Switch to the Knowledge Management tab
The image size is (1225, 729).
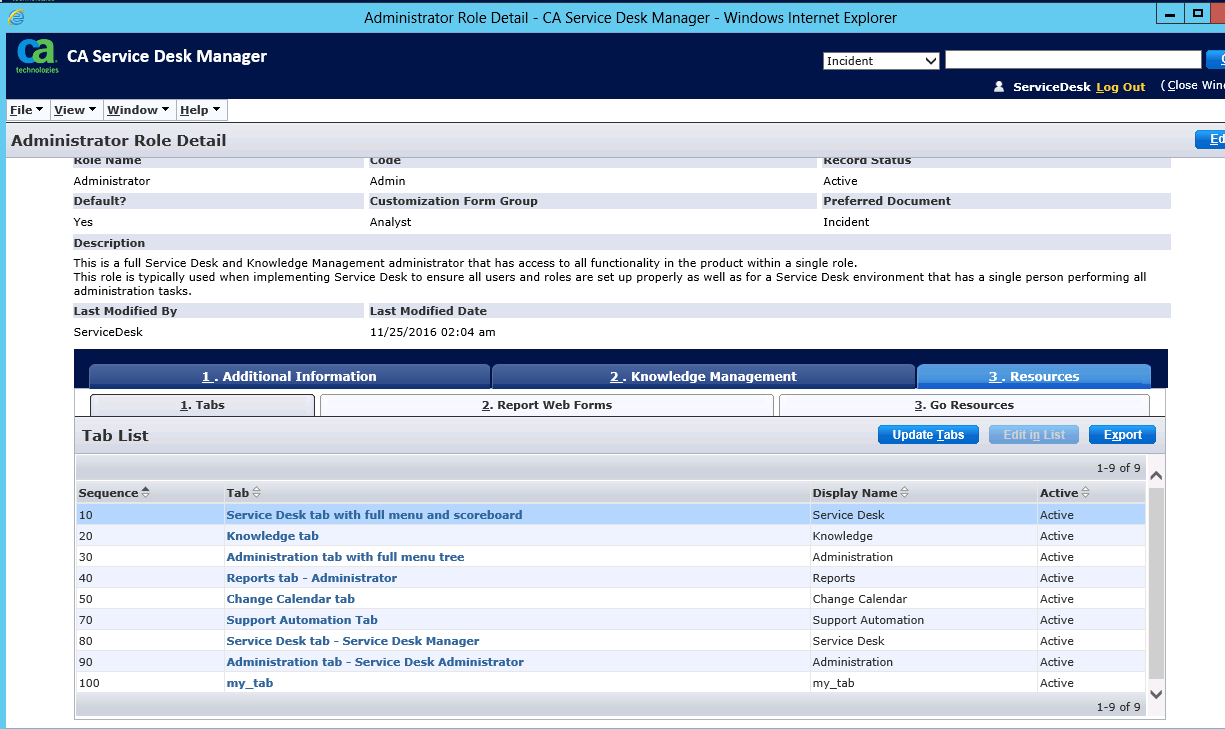tap(703, 377)
